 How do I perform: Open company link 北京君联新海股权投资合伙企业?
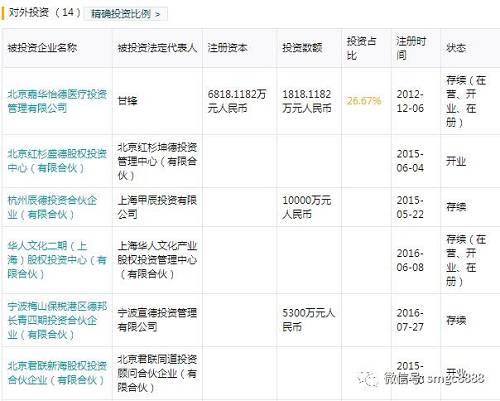(57, 373)
